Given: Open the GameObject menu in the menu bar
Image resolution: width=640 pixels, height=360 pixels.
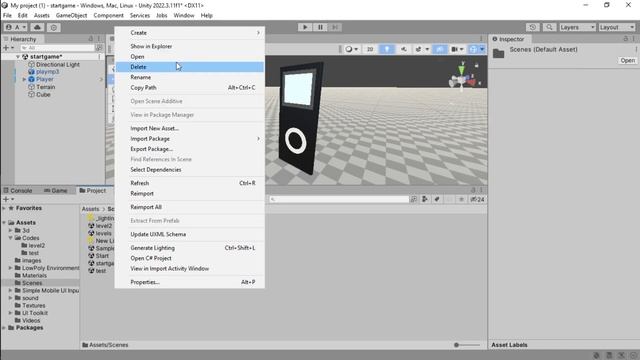Looking at the screenshot, I should [x=71, y=16].
